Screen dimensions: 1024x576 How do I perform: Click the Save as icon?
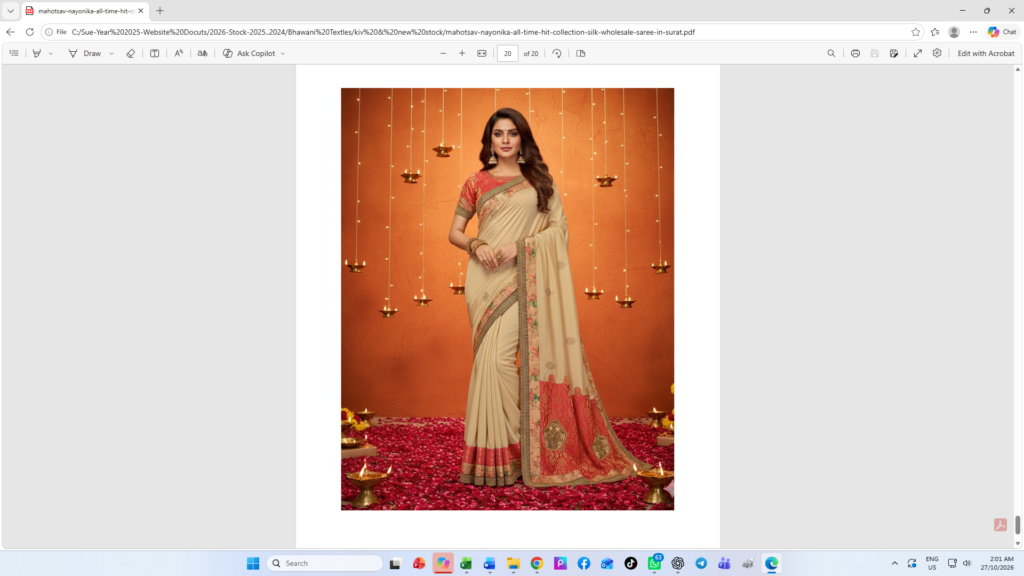tap(894, 54)
